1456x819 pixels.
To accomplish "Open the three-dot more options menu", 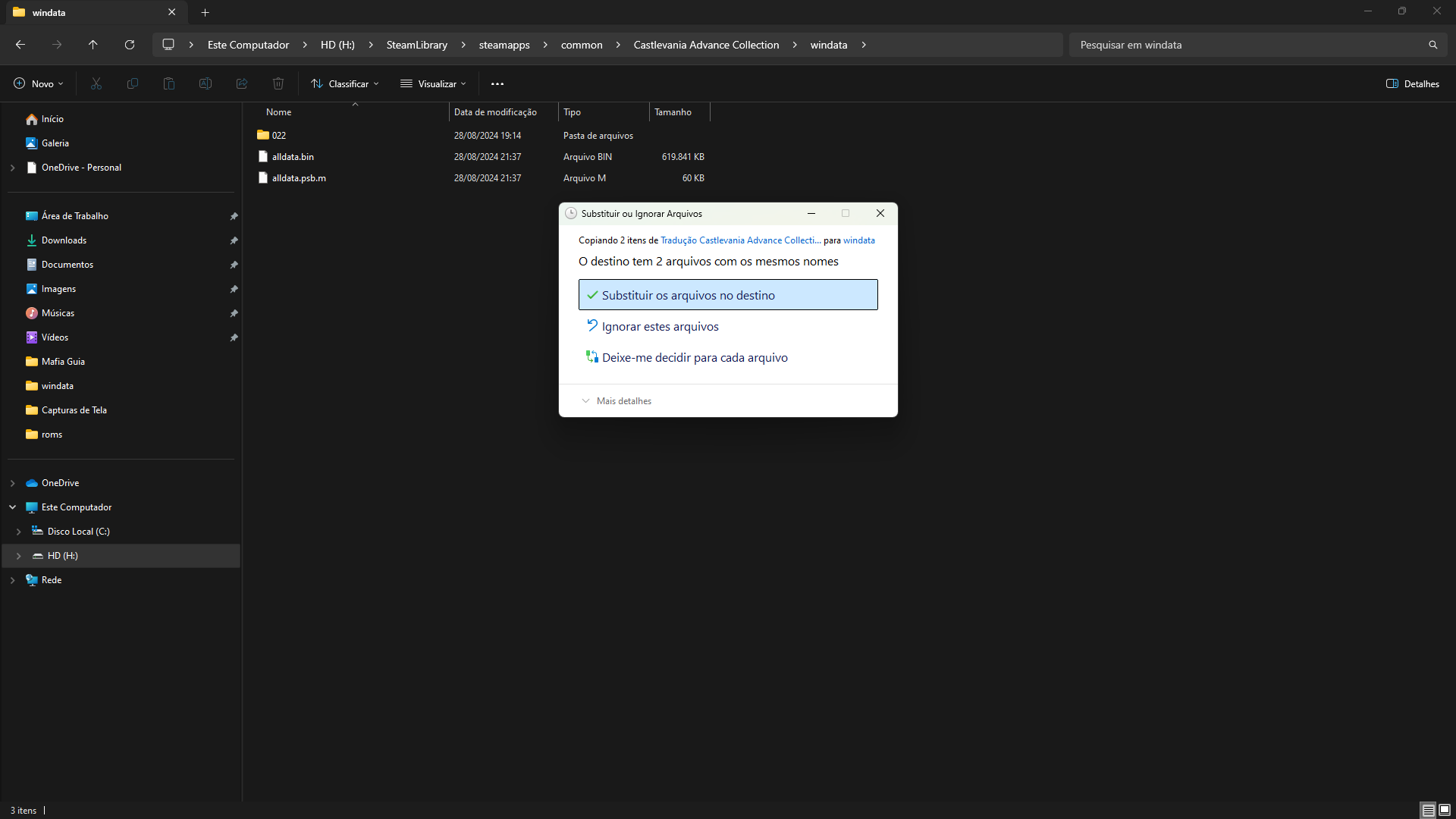I will 497,83.
